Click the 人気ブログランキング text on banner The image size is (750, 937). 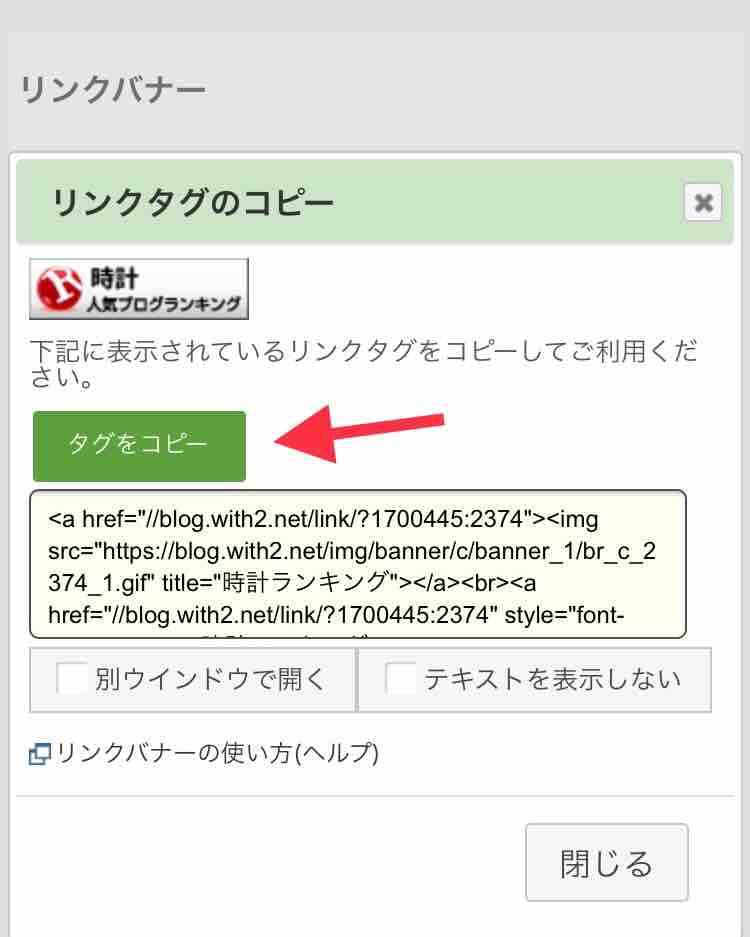[x=164, y=304]
